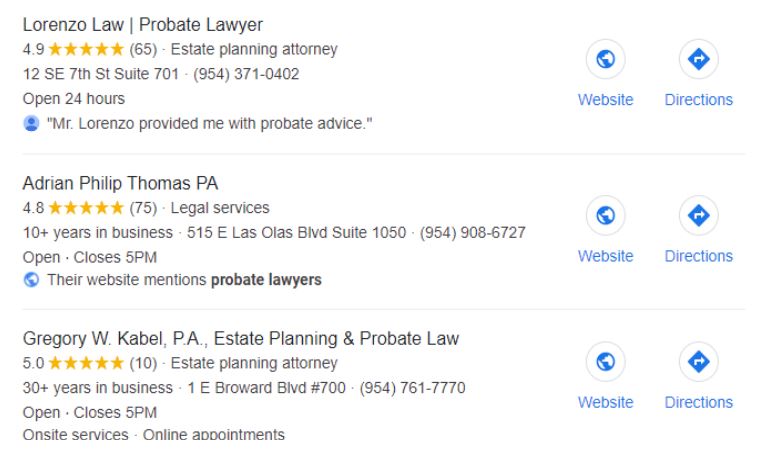The width and height of the screenshot is (774, 461).
Task: Click the 'Mr. Lorenzo provided me' review snippet
Action: click(x=209, y=123)
